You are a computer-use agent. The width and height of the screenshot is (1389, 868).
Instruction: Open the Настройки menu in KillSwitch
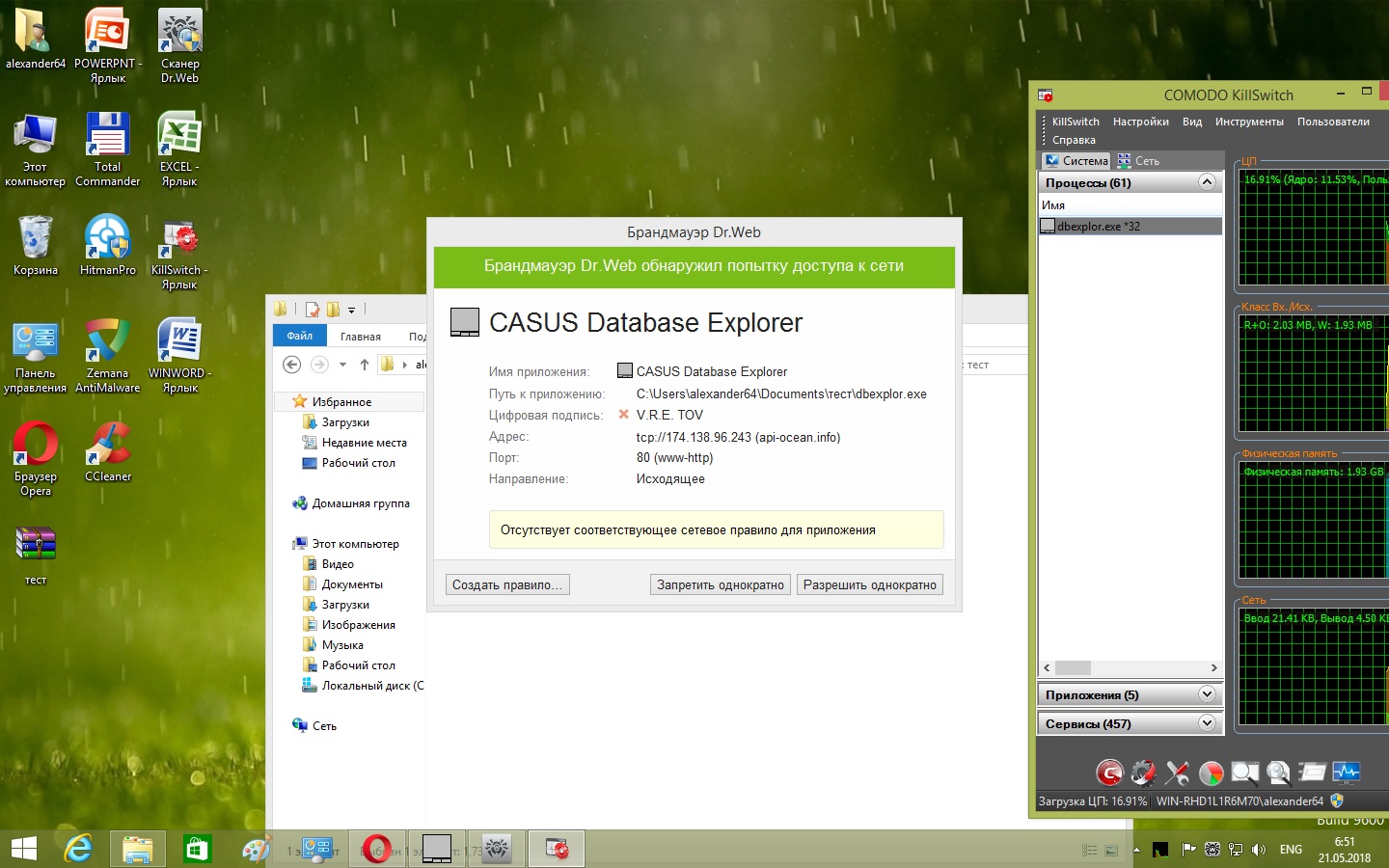pyautogui.click(x=1141, y=122)
